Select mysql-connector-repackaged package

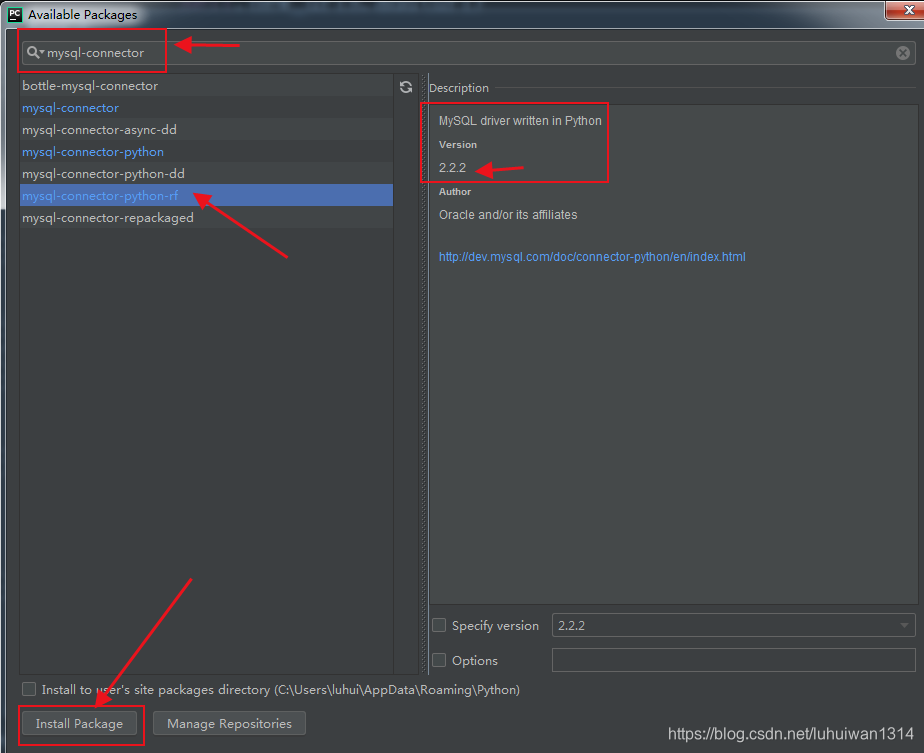206,217
